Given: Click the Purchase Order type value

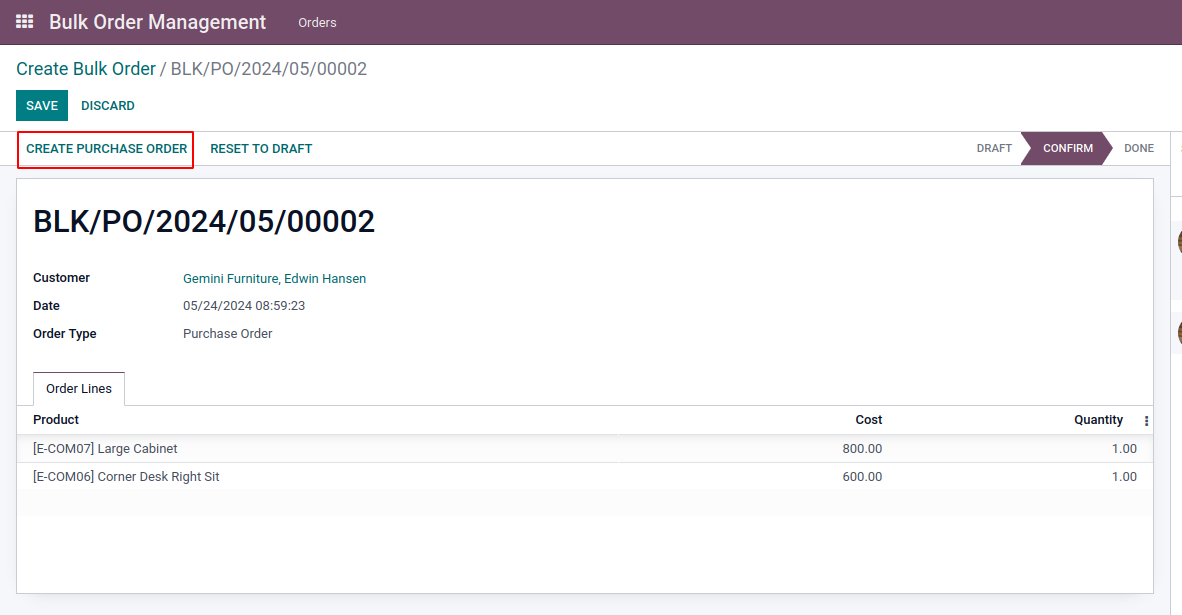Looking at the screenshot, I should (x=228, y=333).
